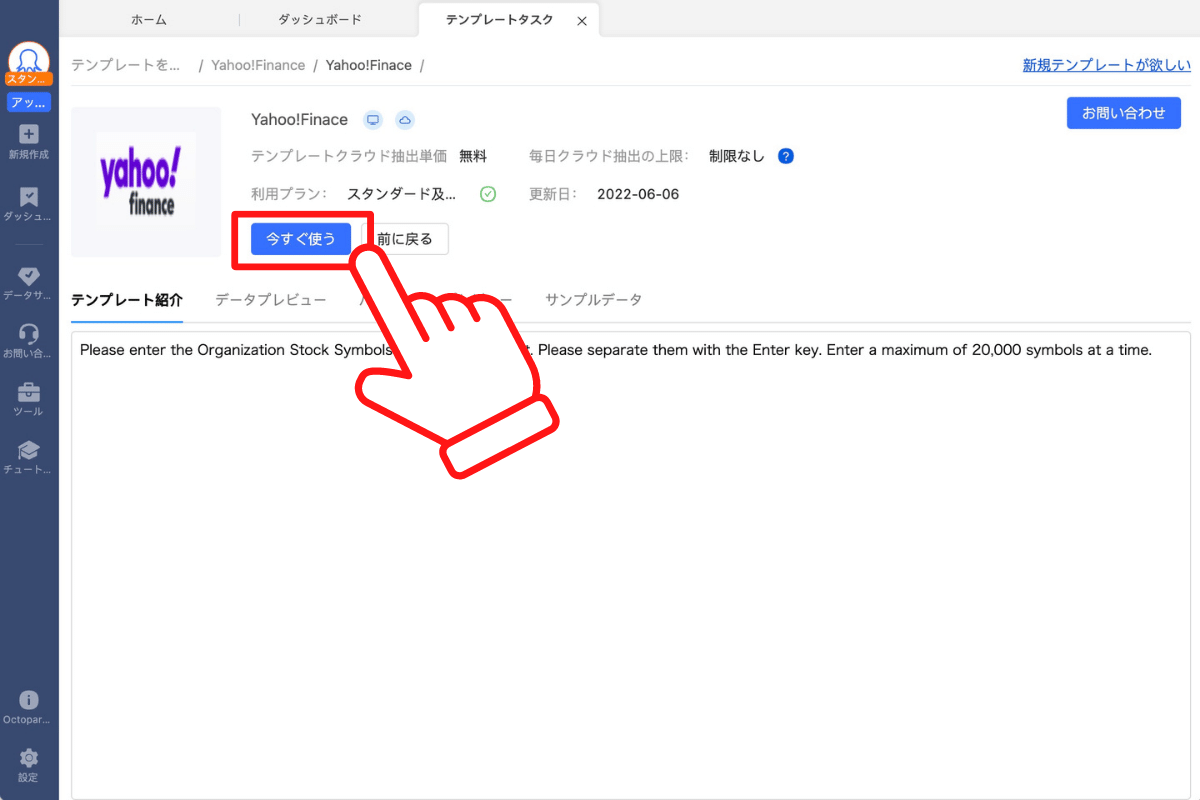
Task: Click the green checkmark beside 利用プラン
Action: click(x=488, y=194)
